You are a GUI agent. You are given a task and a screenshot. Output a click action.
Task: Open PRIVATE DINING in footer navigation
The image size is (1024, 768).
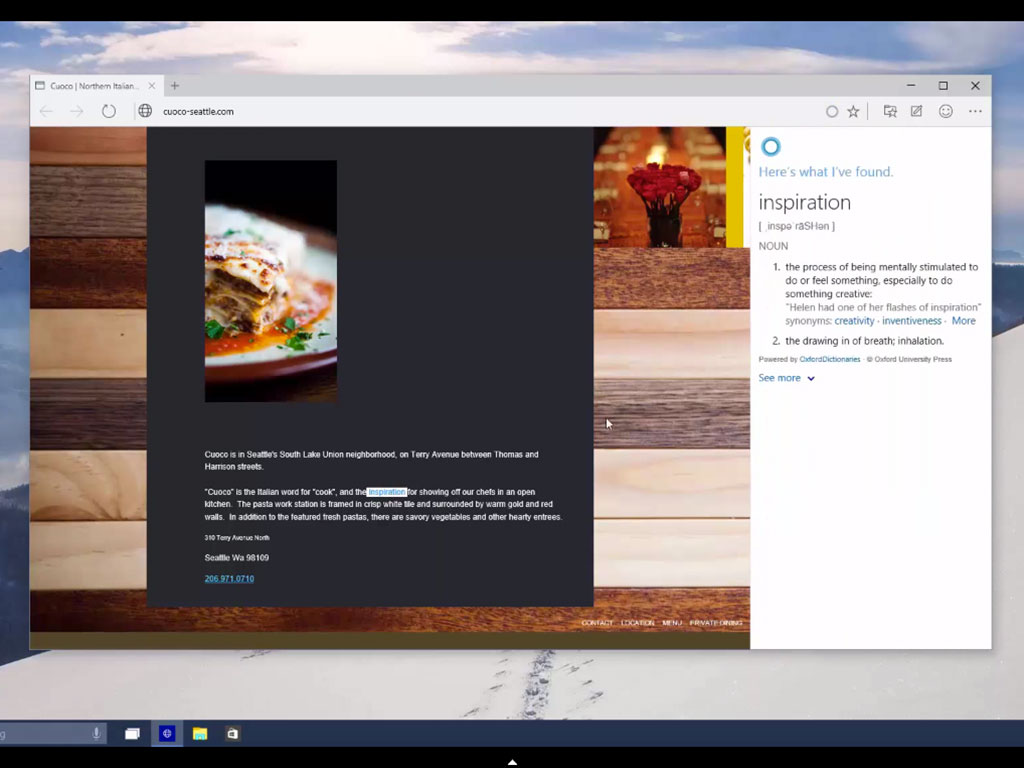click(716, 623)
